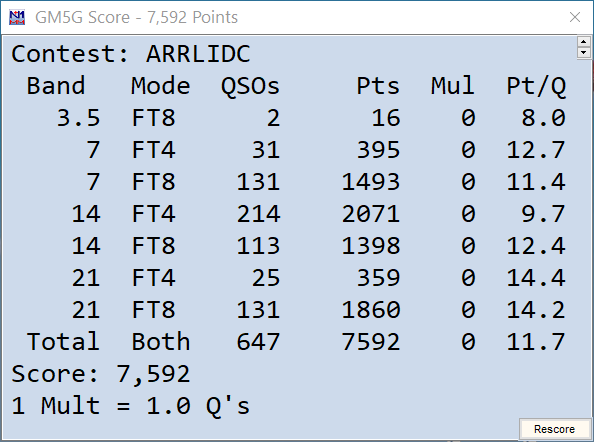Image resolution: width=594 pixels, height=442 pixels.
Task: Click the 12.4 Pt/Q value
Action: (x=536, y=246)
